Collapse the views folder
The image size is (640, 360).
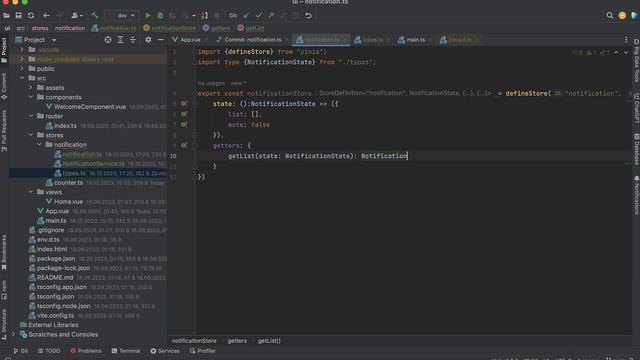[31, 192]
